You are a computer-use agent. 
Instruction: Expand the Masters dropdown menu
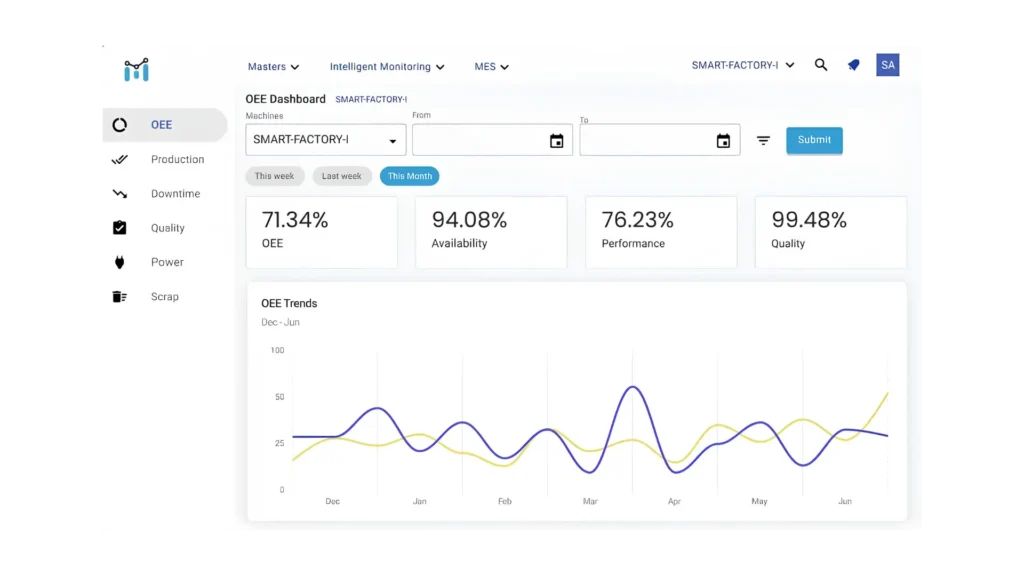coord(273,67)
